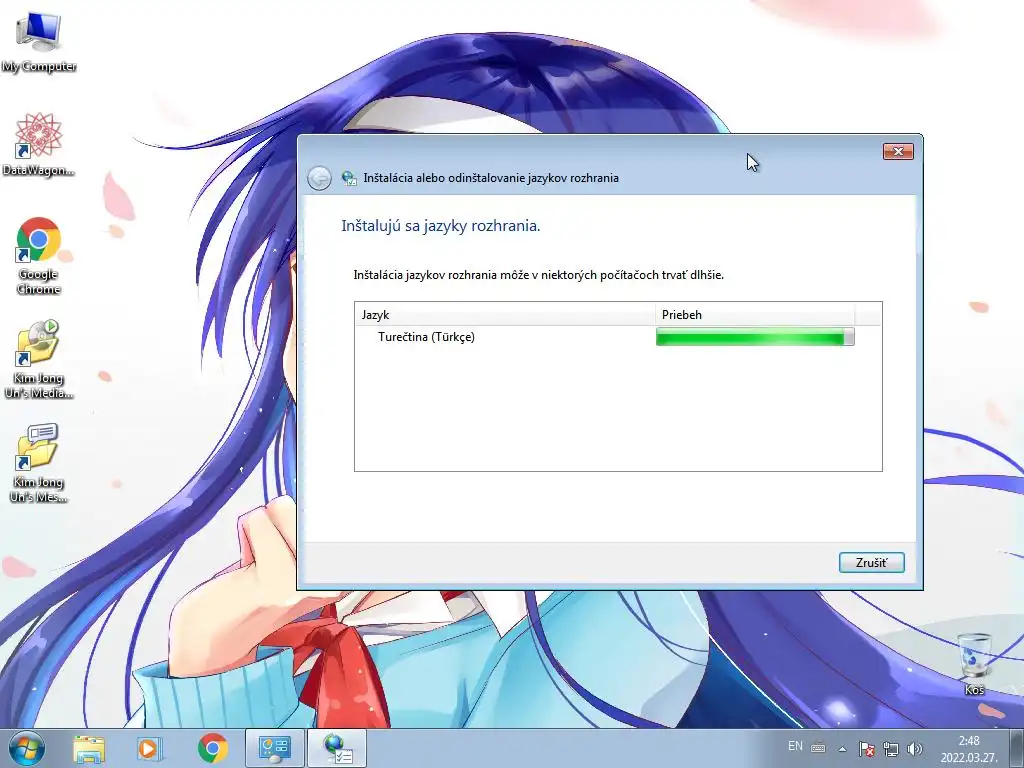Launch Google Chrome desktop shortcut
The image size is (1024, 768).
click(39, 256)
